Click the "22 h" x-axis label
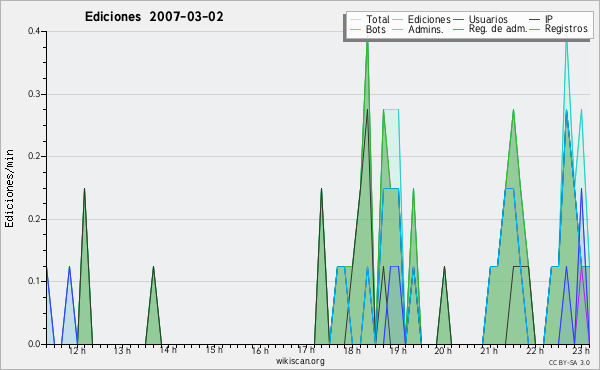This screenshot has width=600, height=370. pyautogui.click(x=535, y=350)
